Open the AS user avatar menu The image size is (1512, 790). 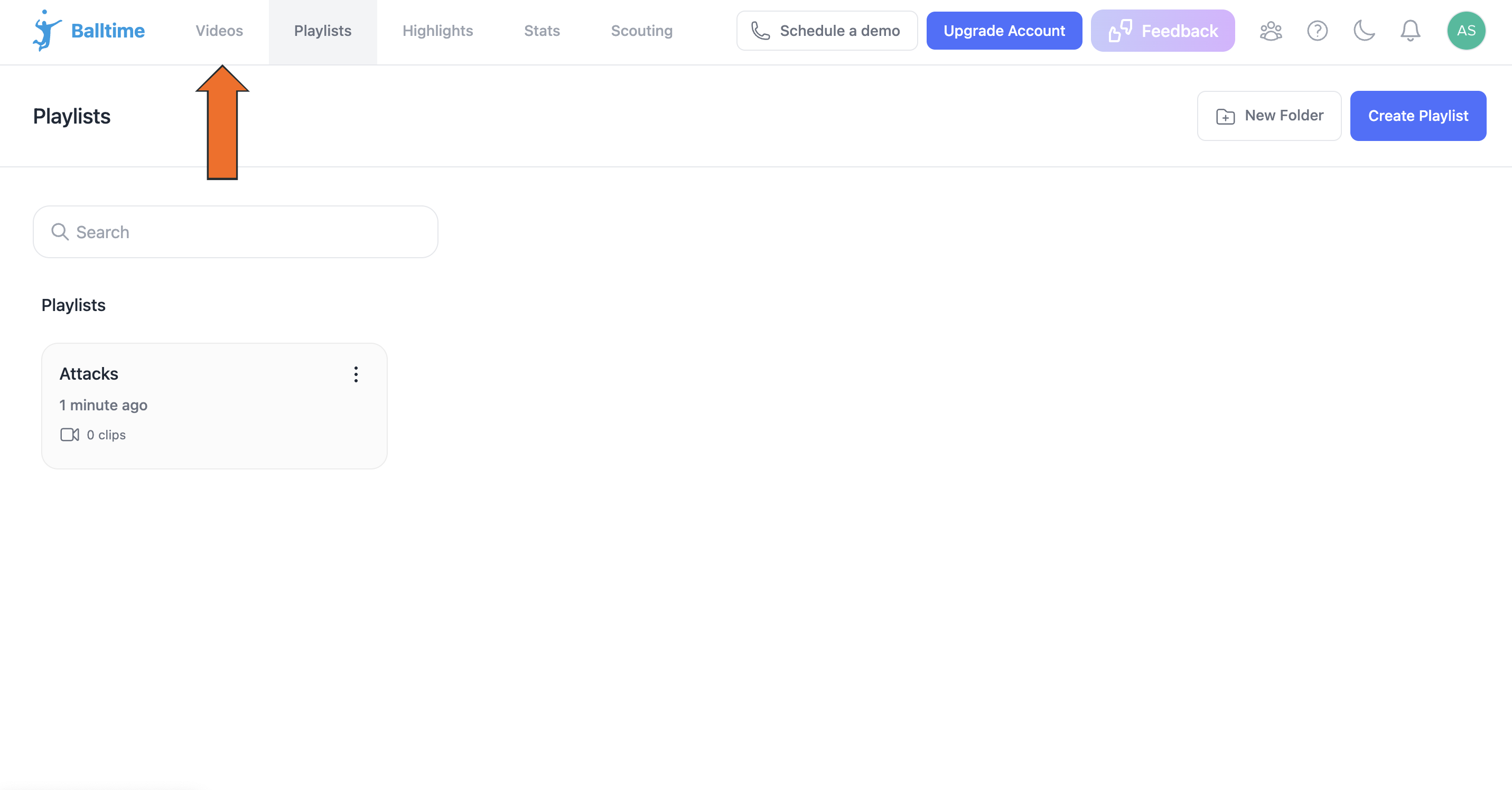[1466, 31]
